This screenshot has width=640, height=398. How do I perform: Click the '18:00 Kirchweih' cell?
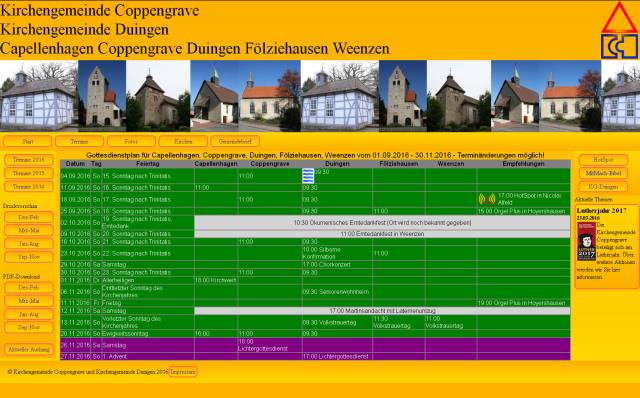coord(216,280)
